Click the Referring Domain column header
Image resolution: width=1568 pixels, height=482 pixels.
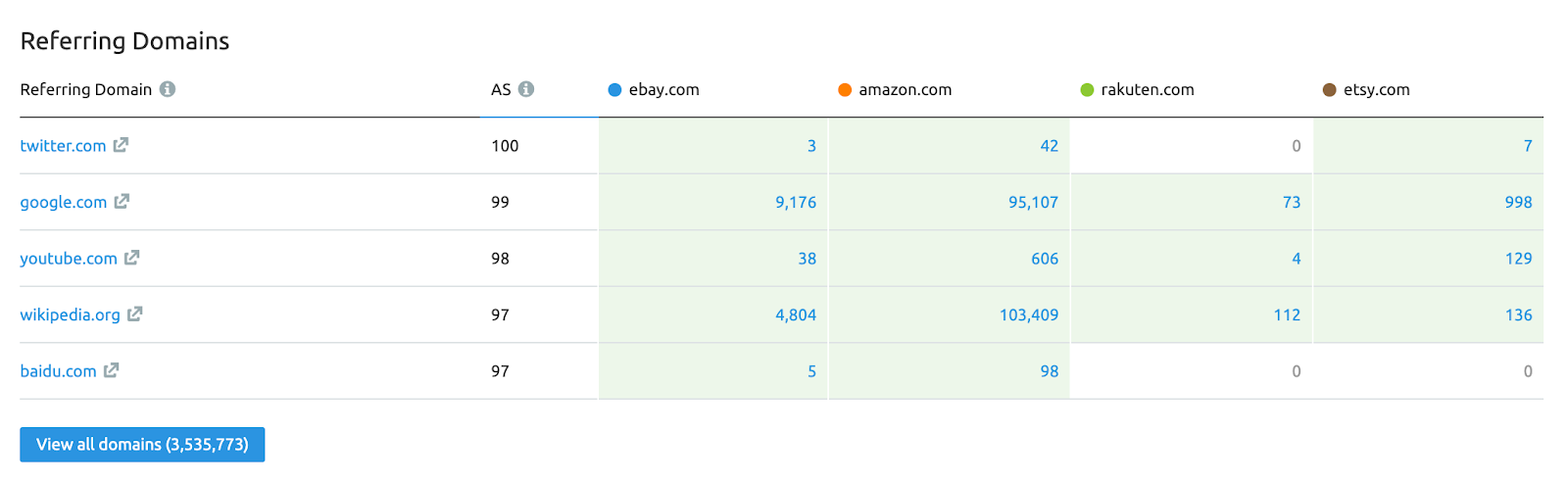(x=85, y=90)
